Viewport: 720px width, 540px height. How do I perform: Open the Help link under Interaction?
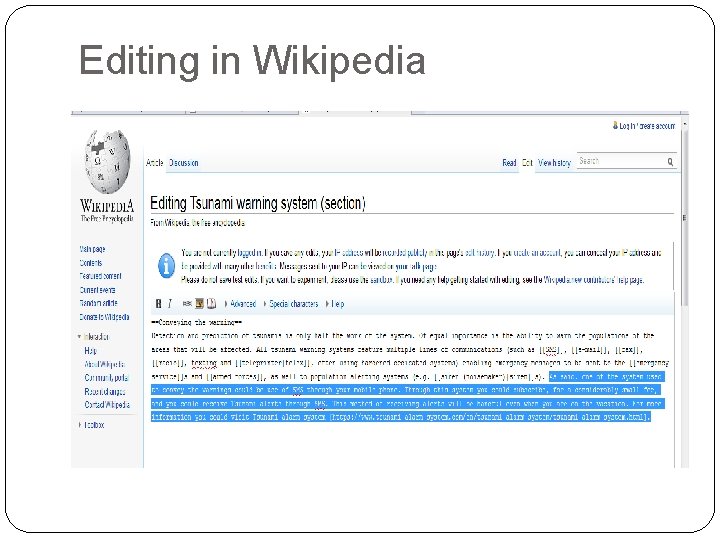[90, 351]
